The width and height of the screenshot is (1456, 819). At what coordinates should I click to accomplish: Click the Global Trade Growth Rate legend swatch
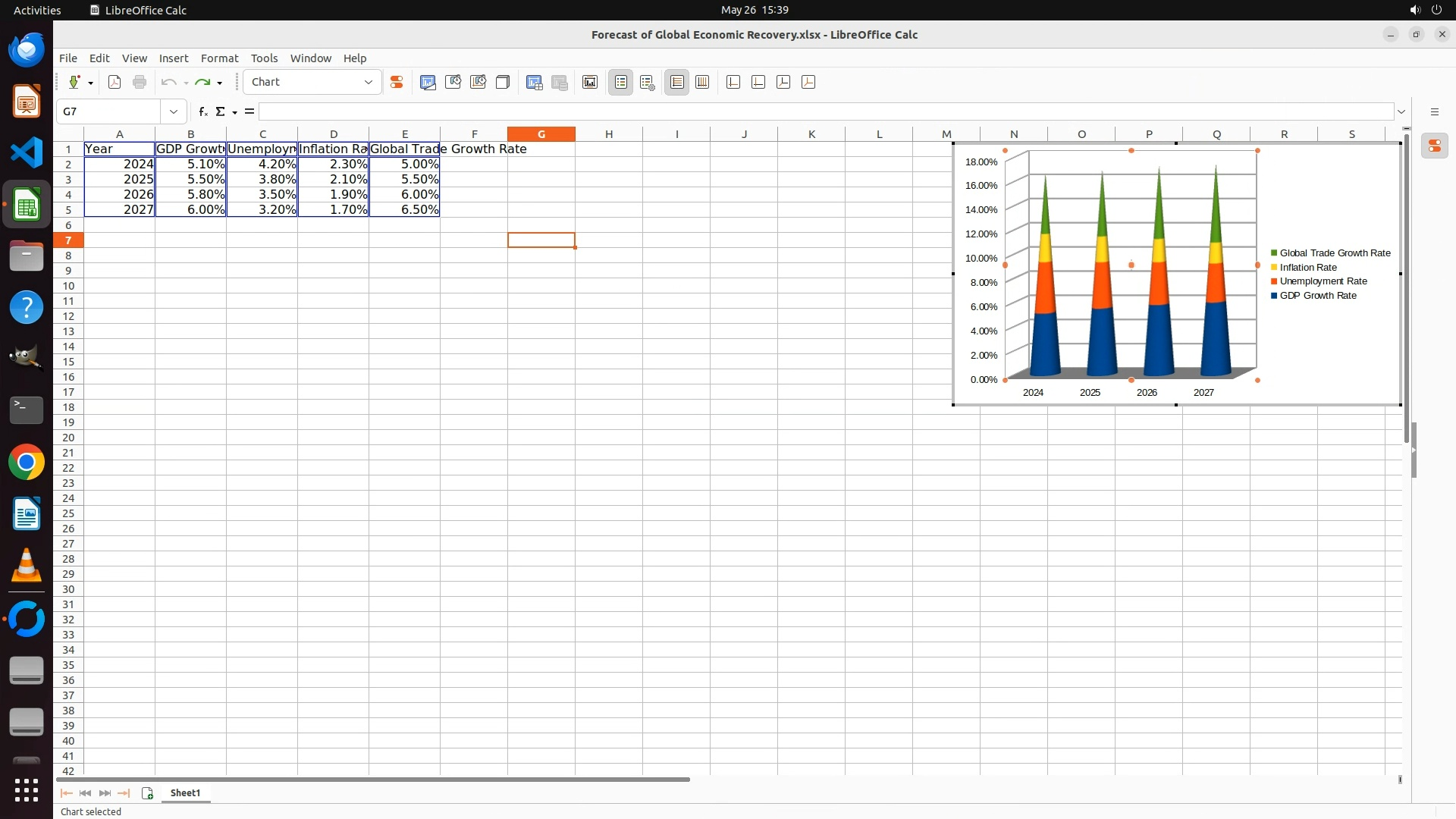pyautogui.click(x=1274, y=253)
